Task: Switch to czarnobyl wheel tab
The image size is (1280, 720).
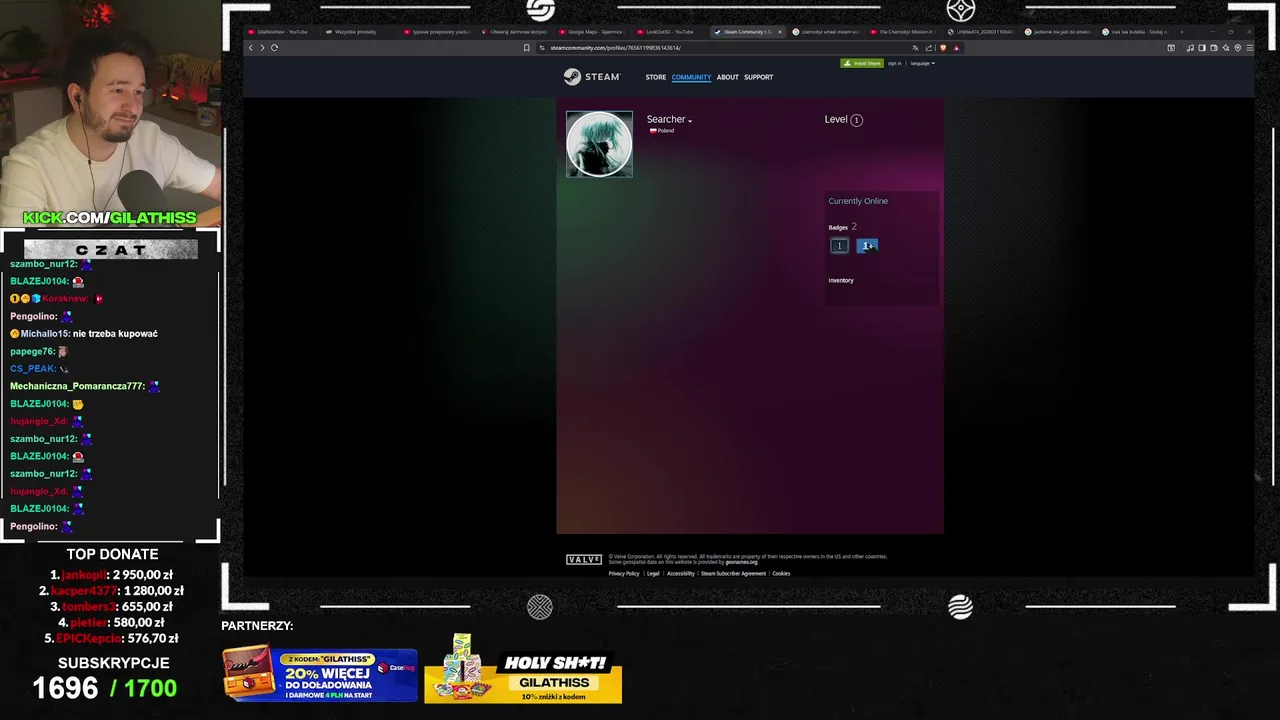Action: [827, 32]
